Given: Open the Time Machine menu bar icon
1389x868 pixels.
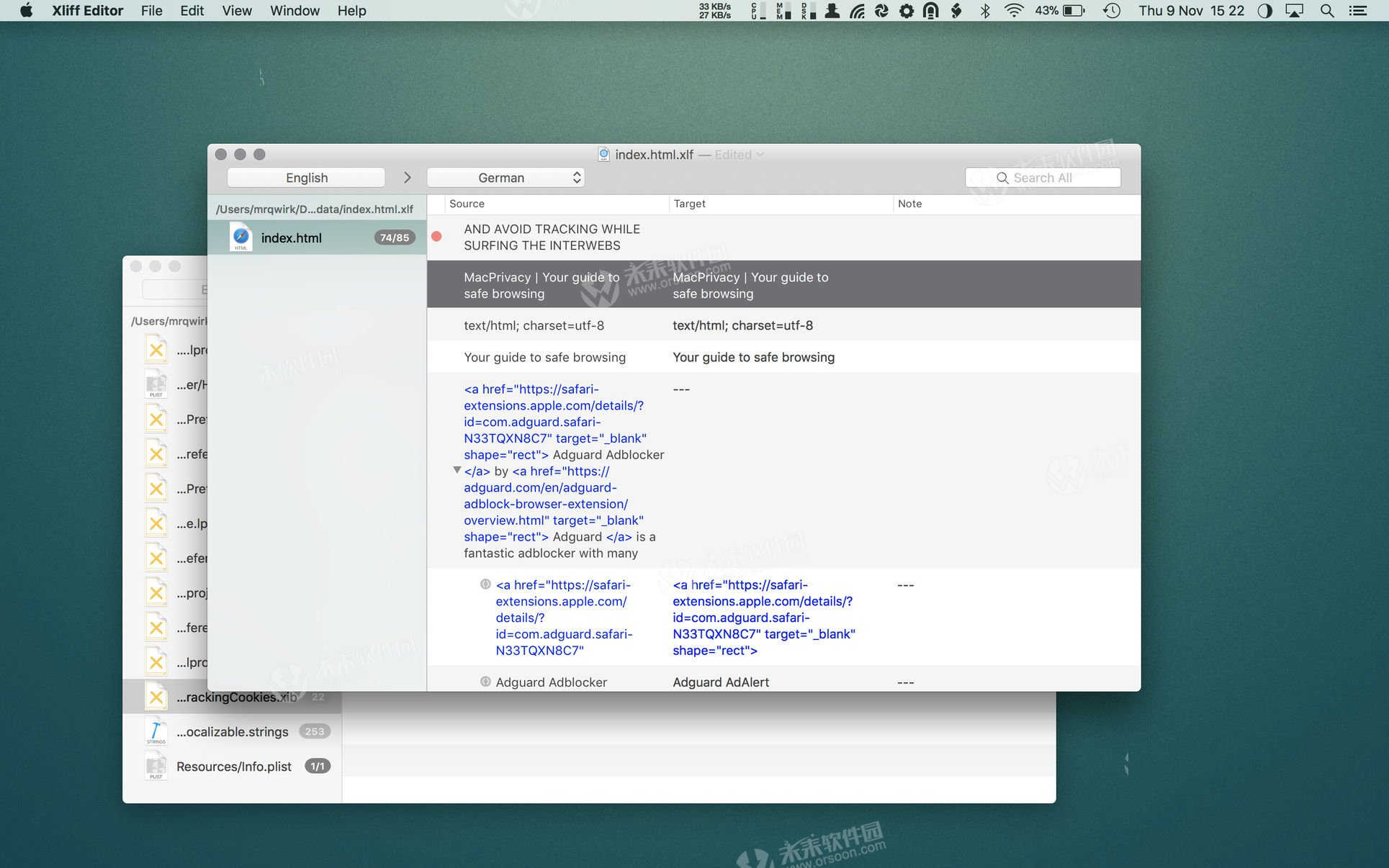Looking at the screenshot, I should [x=1111, y=11].
